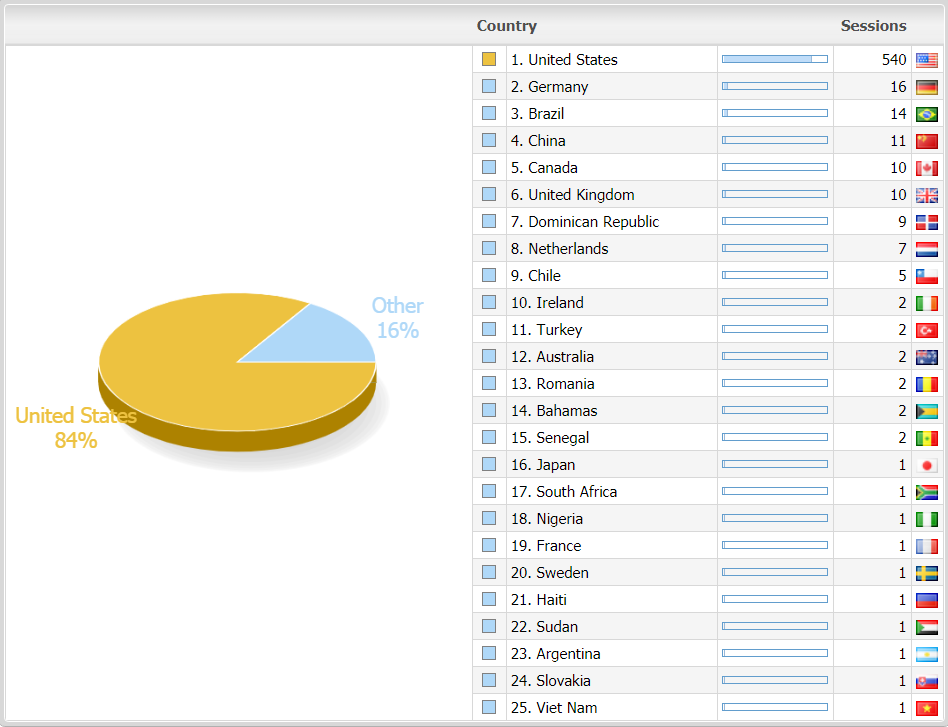Click the 11 sessions value for China
Viewport: 948px width, 727px height.
coord(898,141)
